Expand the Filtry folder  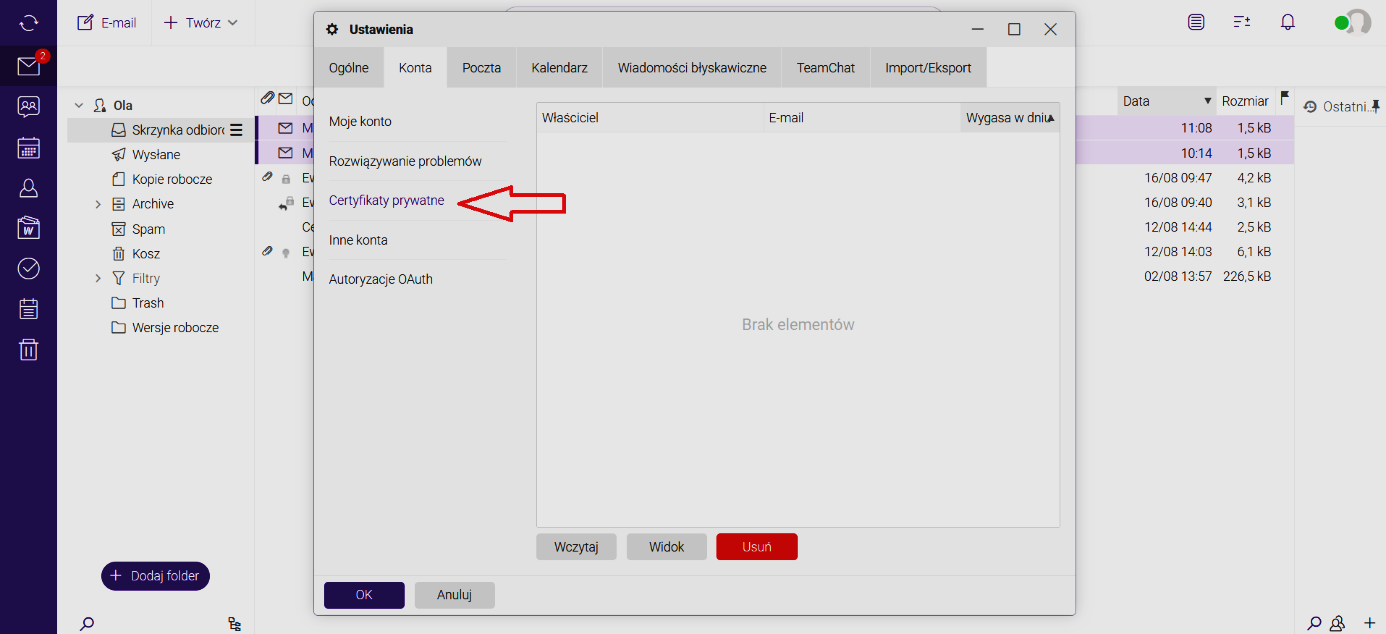pos(98,278)
